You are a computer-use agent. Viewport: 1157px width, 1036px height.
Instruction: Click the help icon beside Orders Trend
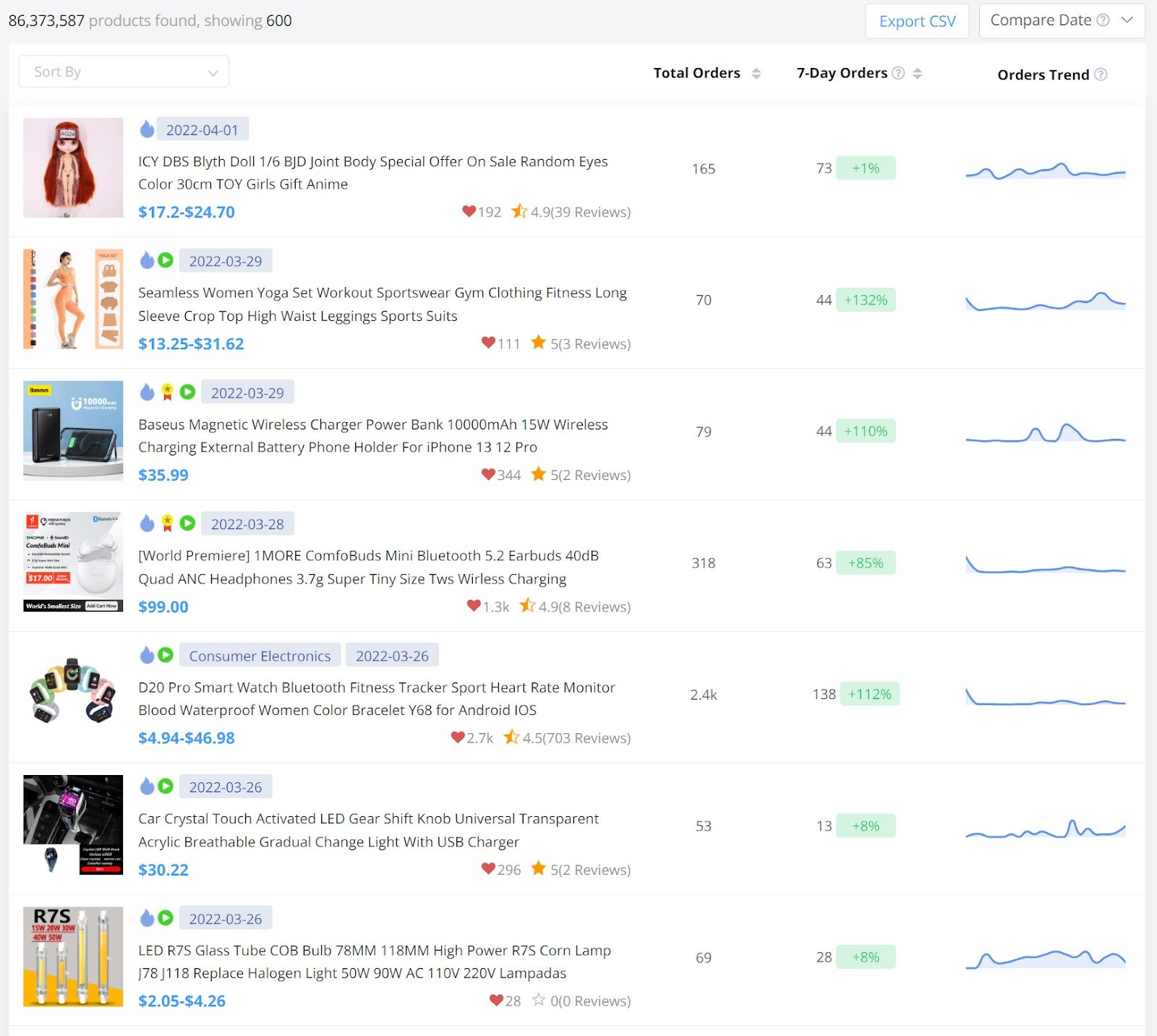point(1101,74)
